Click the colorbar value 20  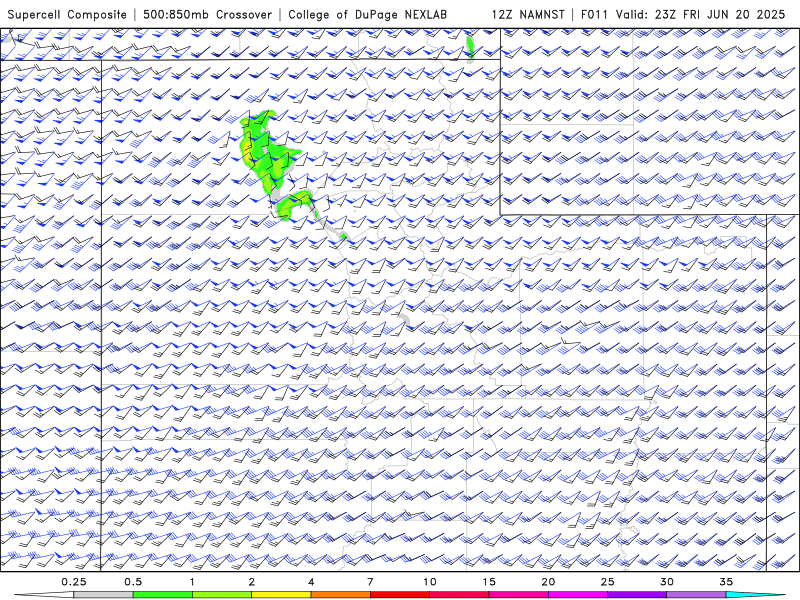tap(548, 582)
